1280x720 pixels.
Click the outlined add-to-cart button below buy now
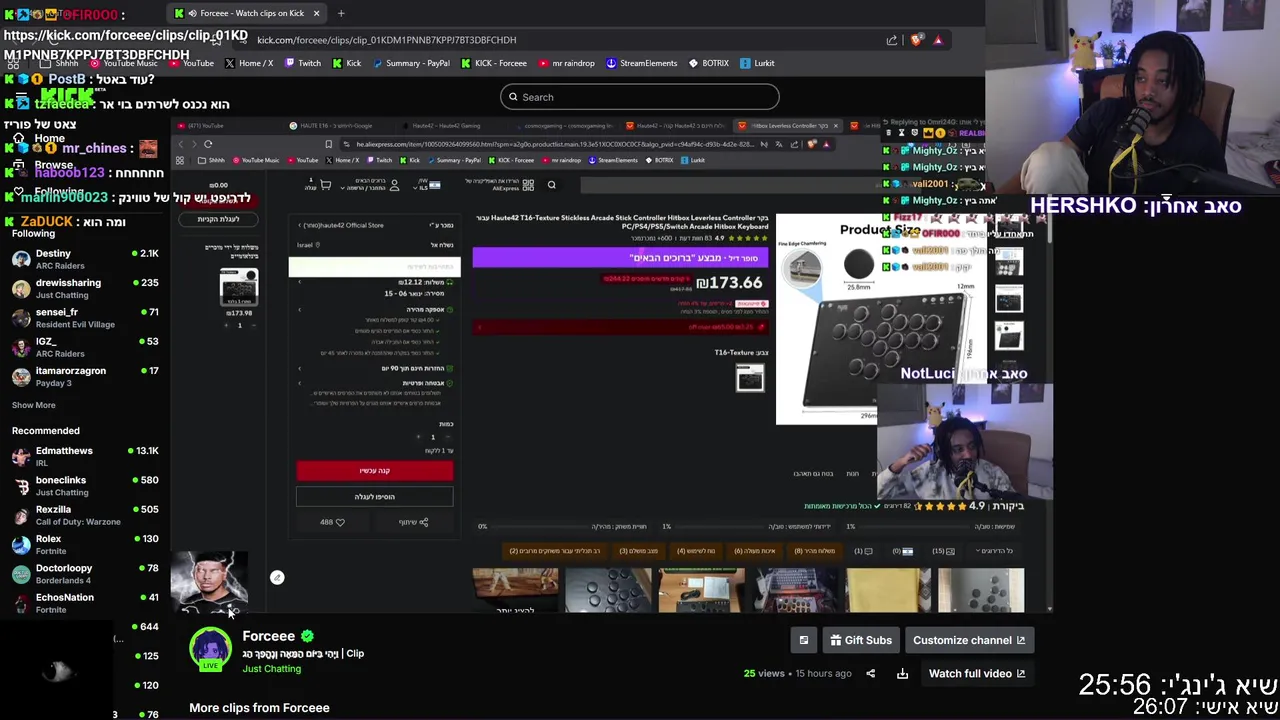click(375, 496)
